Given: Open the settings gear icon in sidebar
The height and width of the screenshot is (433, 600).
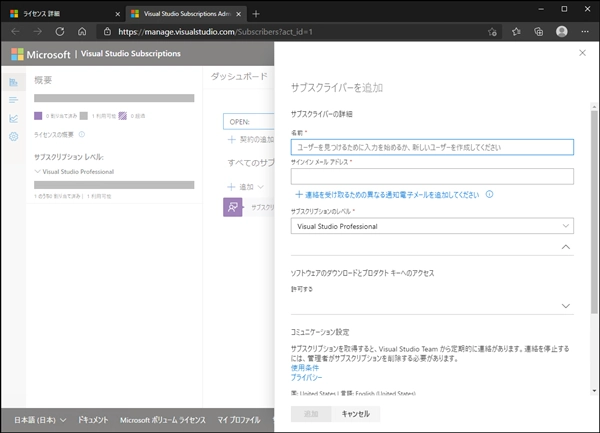Looking at the screenshot, I should tap(13, 137).
